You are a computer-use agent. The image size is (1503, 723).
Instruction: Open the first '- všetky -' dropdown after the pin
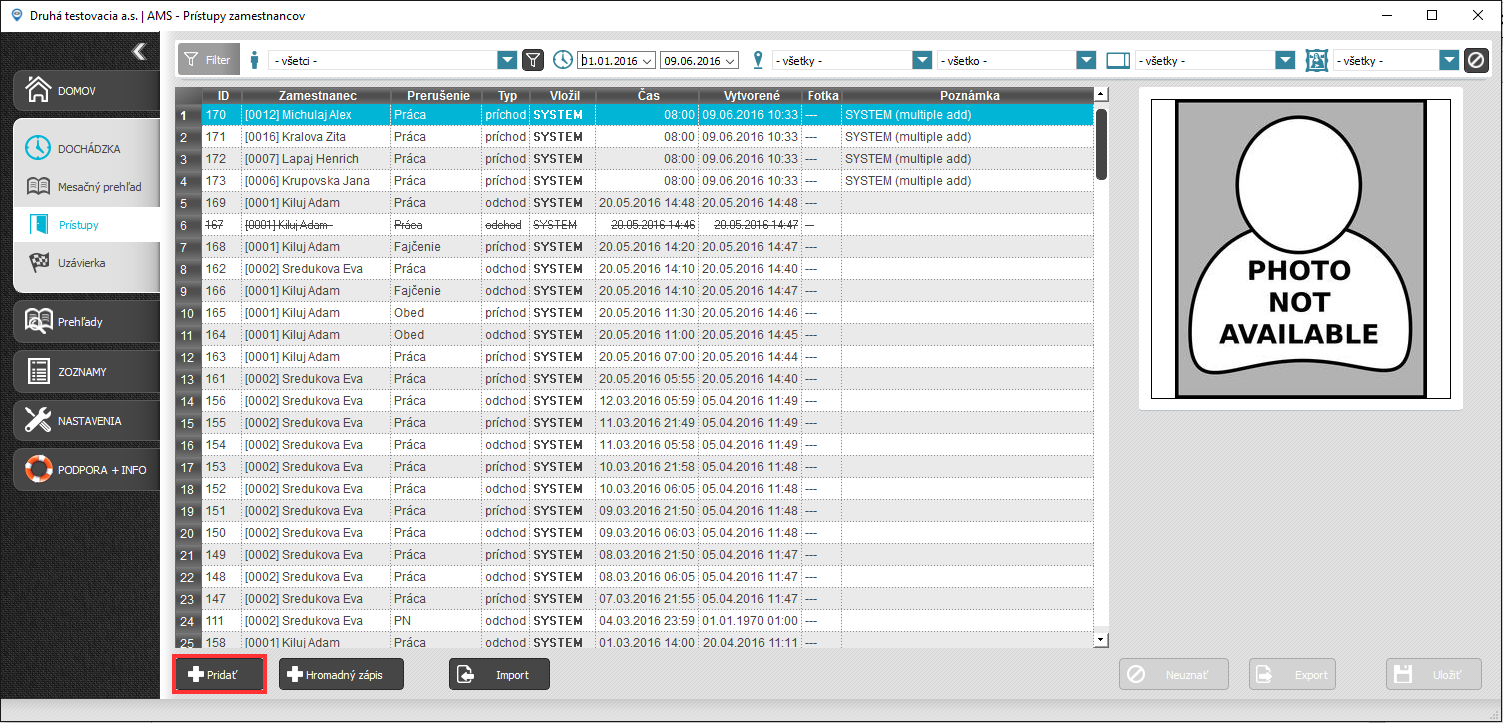[x=923, y=61]
